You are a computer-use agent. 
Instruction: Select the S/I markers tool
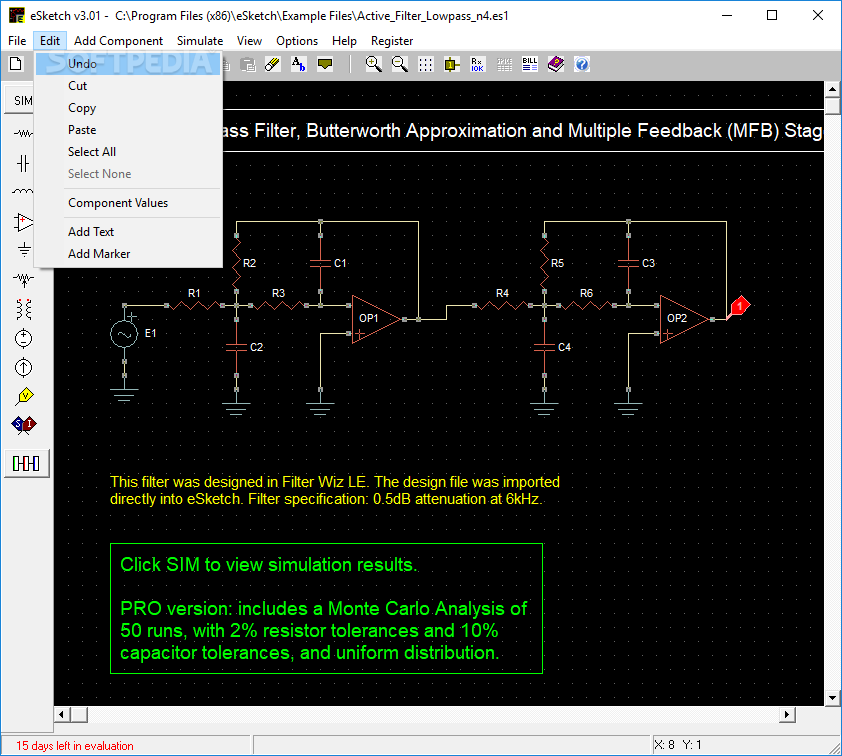click(24, 425)
